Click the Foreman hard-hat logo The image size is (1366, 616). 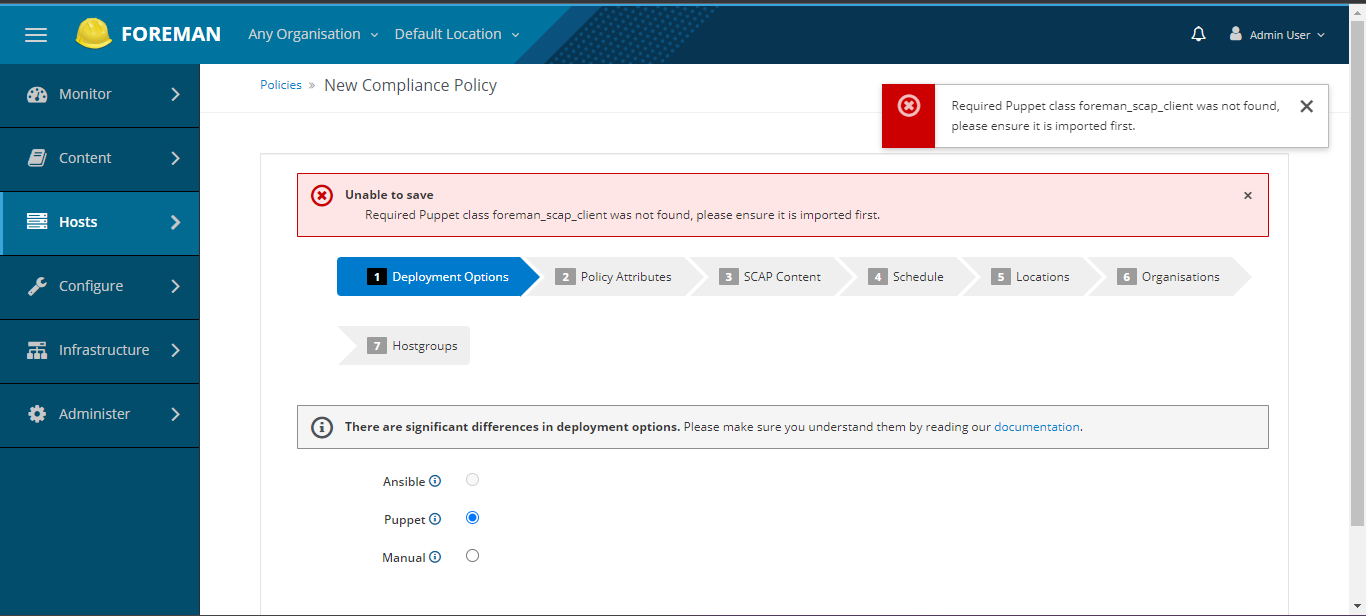93,34
